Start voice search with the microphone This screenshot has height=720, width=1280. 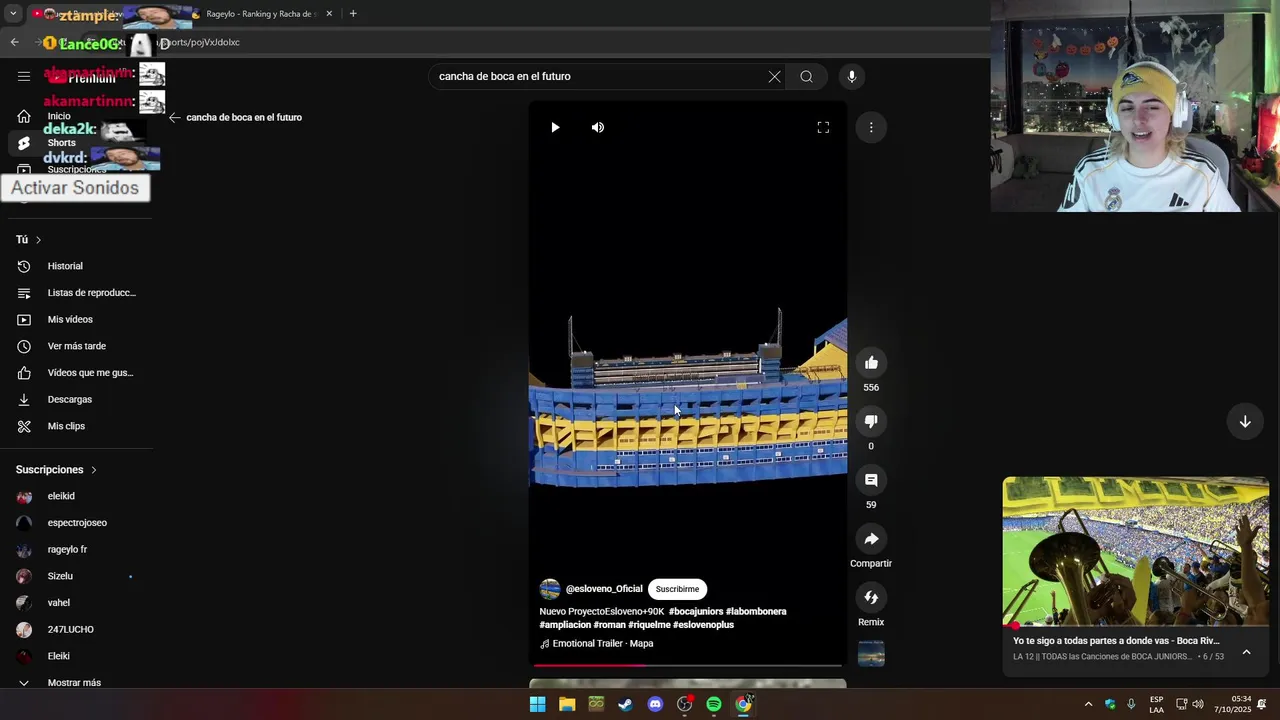852,77
